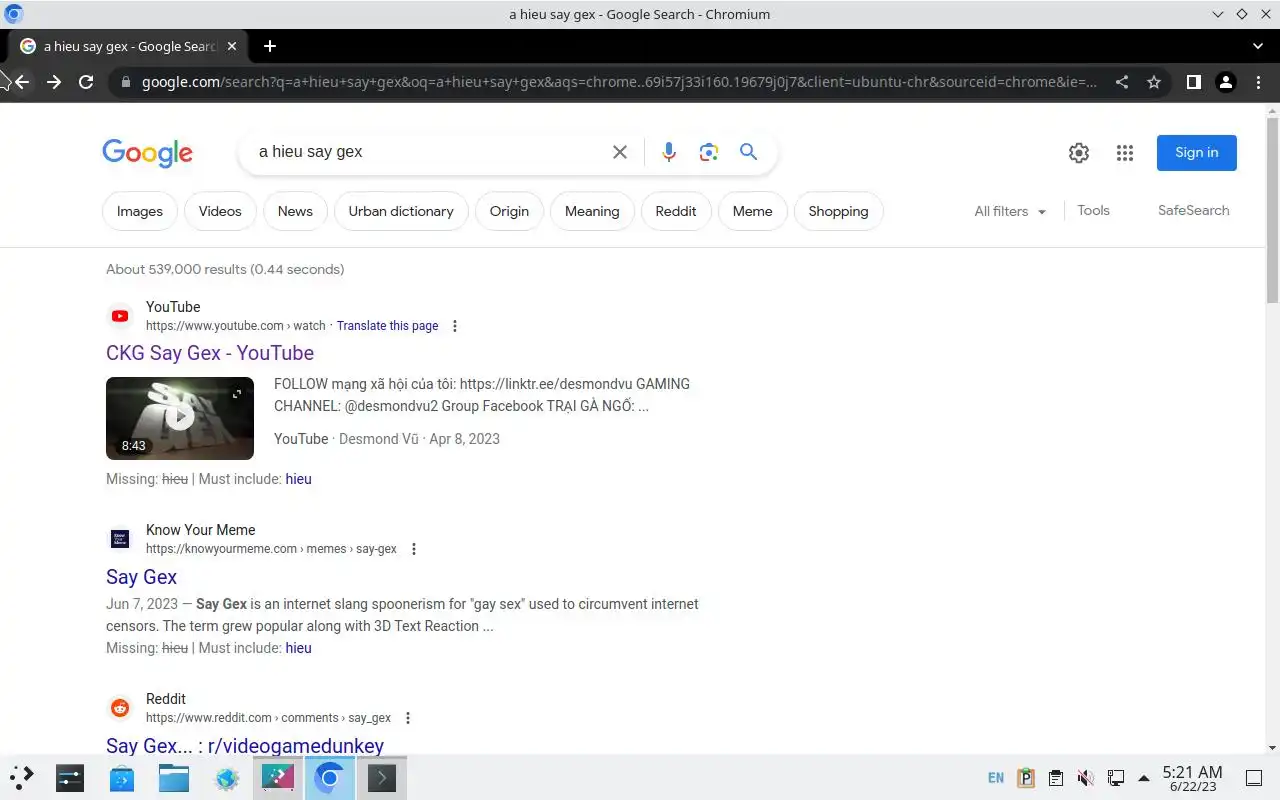Click the YouTube favicon in first result
Image resolution: width=1280 pixels, height=800 pixels.
(x=120, y=316)
